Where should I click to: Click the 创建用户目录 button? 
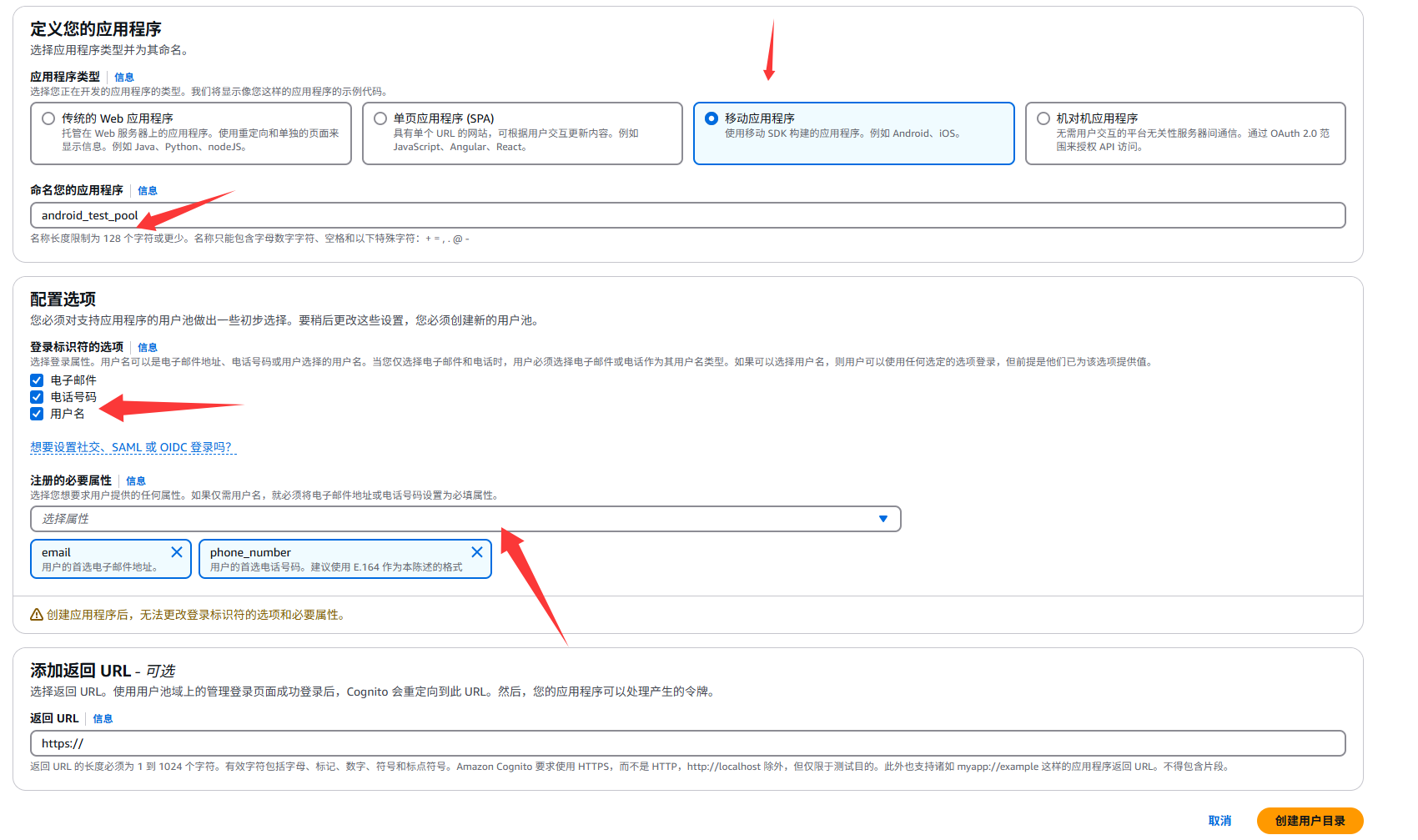click(1310, 821)
